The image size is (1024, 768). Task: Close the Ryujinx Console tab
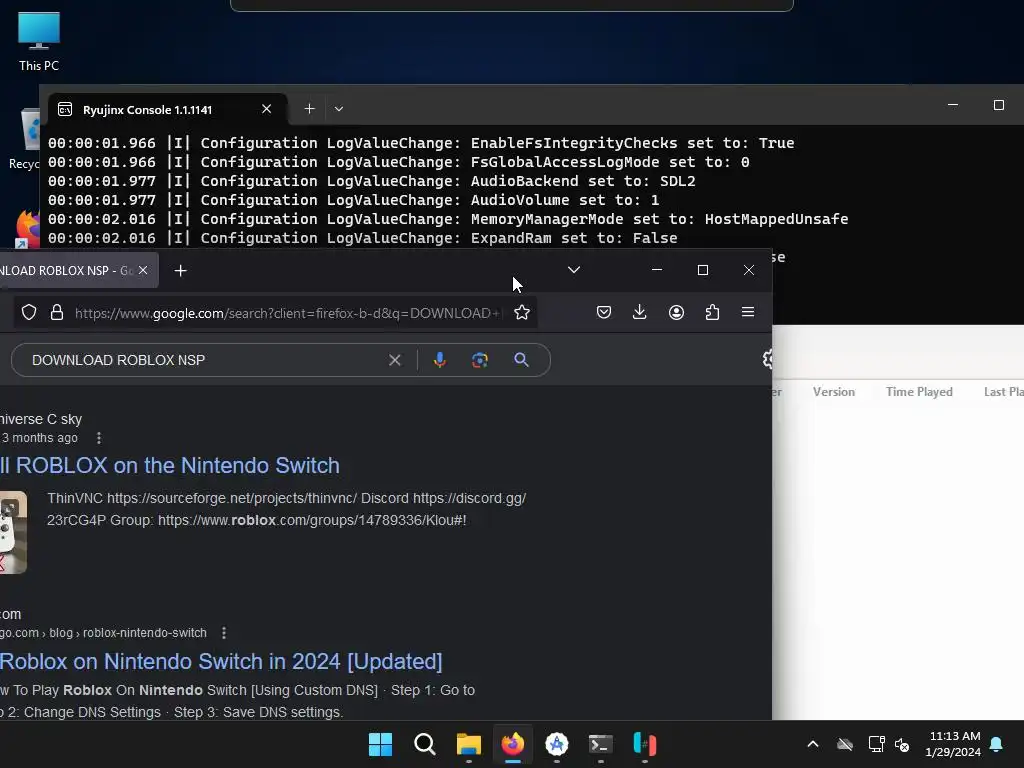[x=266, y=109]
